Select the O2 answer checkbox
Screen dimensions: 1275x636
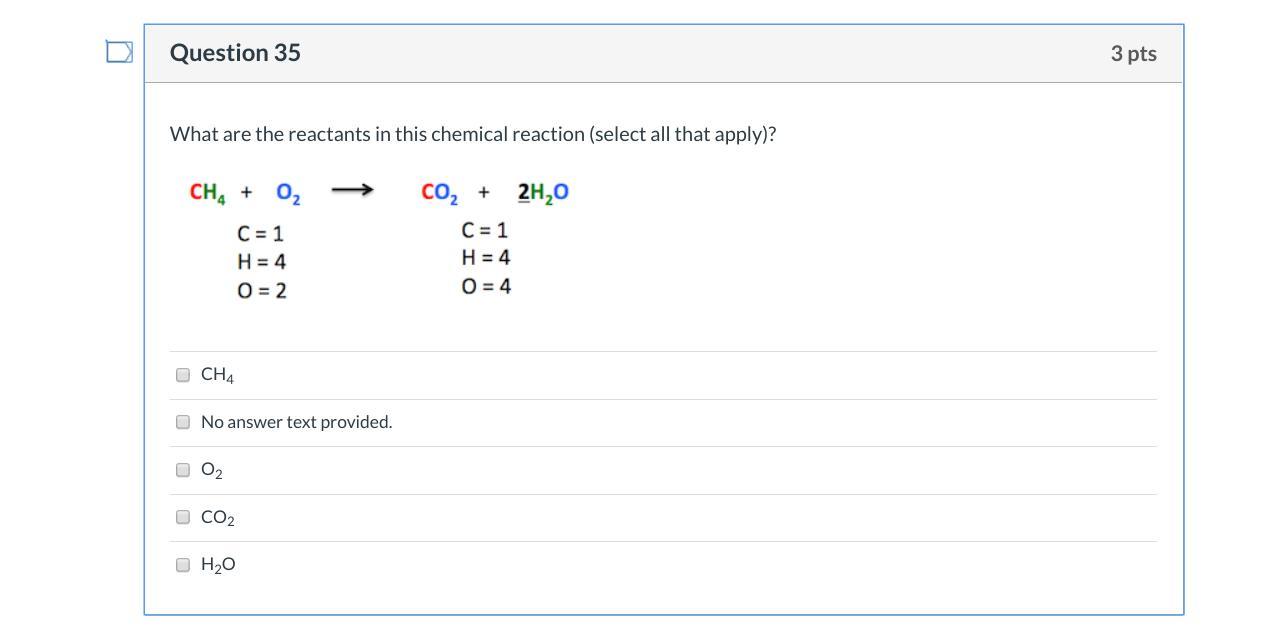point(183,470)
